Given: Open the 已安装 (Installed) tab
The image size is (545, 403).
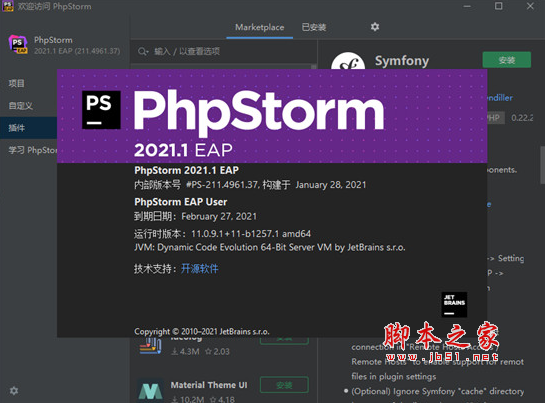Looking at the screenshot, I should click(314, 27).
